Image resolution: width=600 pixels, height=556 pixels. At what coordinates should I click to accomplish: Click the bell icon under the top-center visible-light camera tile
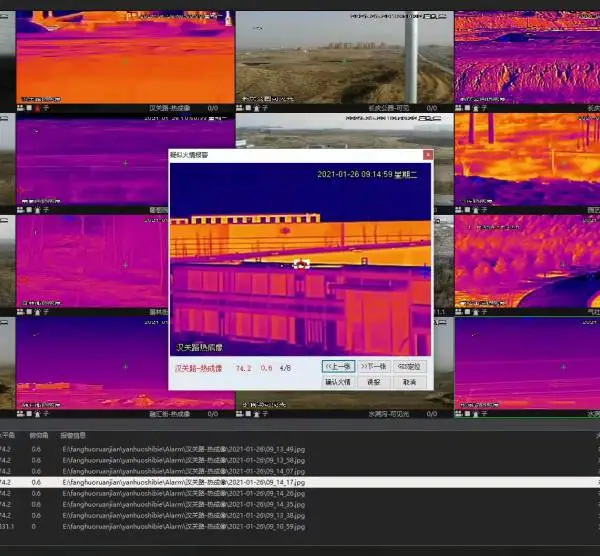coord(256,108)
